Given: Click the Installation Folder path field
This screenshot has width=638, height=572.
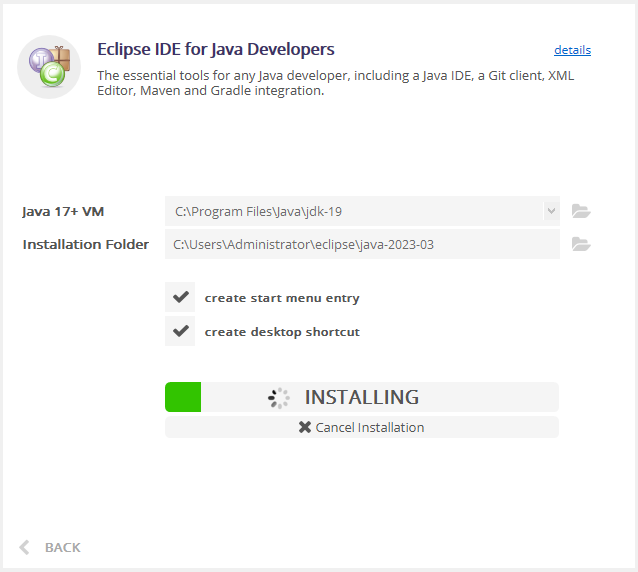Looking at the screenshot, I should (362, 244).
